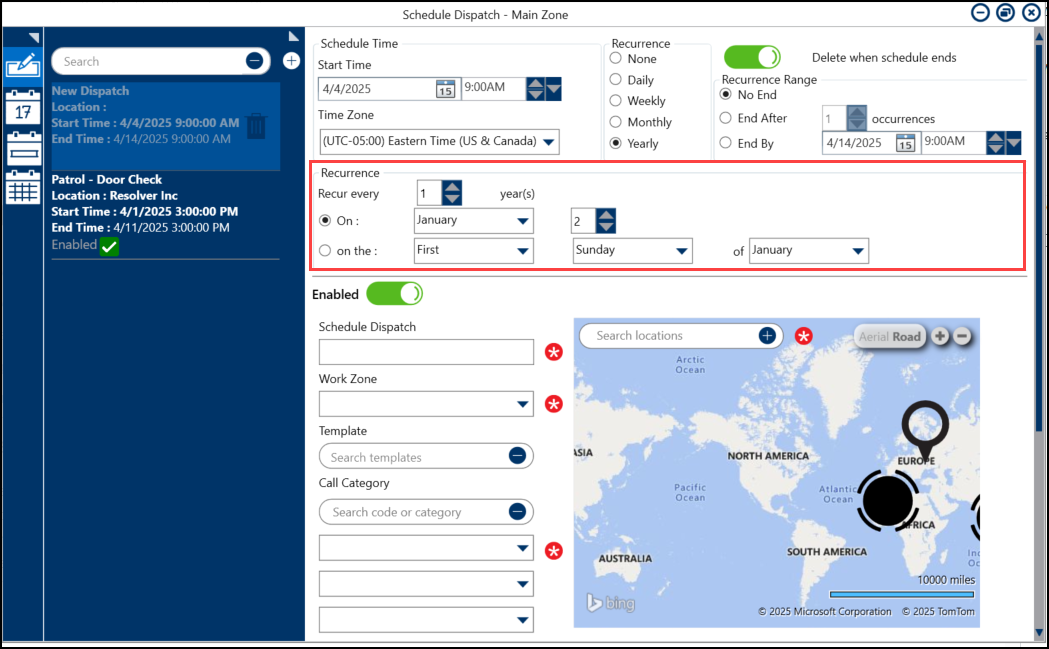
Task: Select the End After radio button
Action: [x=726, y=118]
